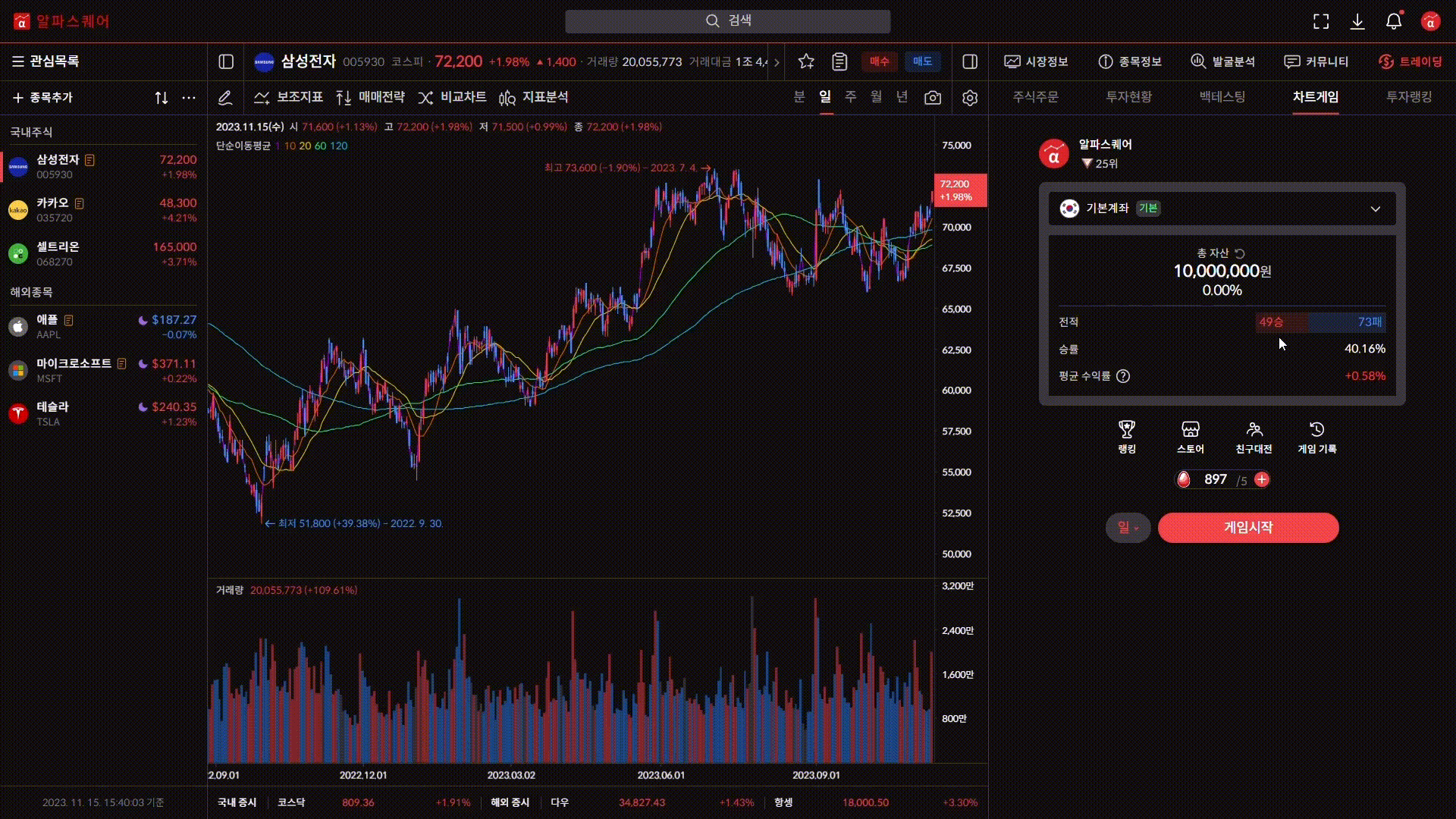Open the notifications bell
This screenshot has height=819, width=1456.
pos(1394,21)
